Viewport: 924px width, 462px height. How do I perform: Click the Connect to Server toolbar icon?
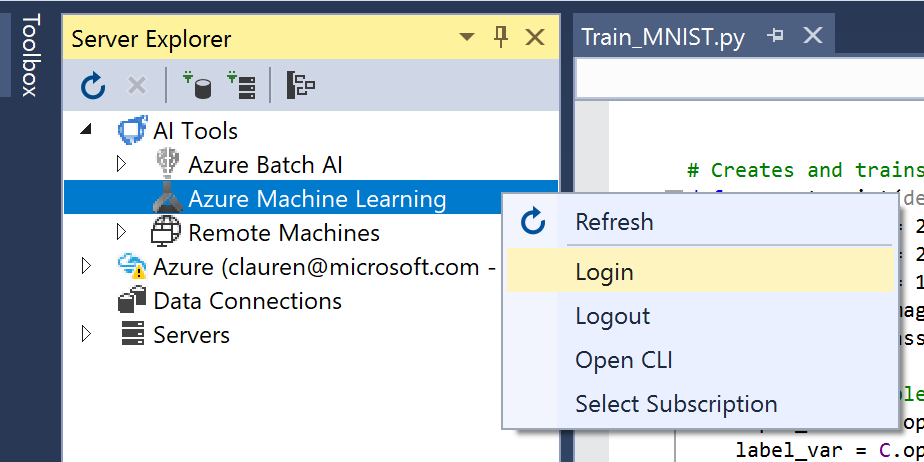click(242, 85)
